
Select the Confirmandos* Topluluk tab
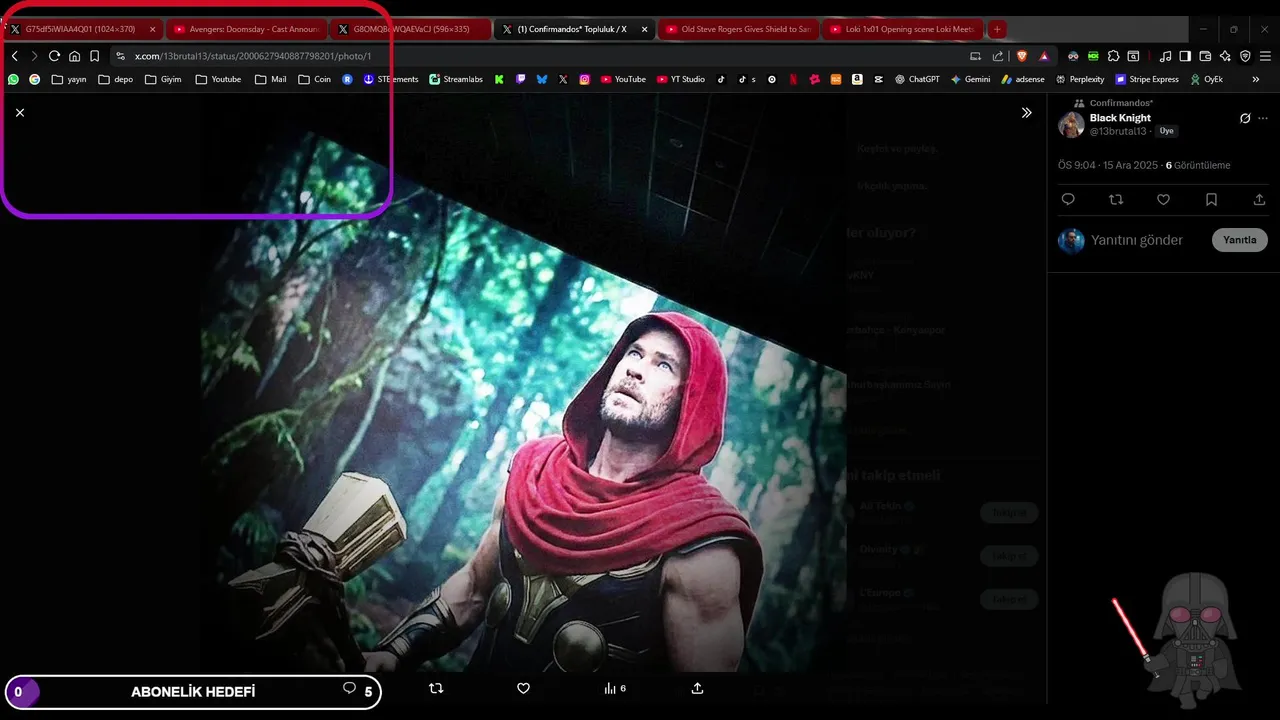(x=572, y=29)
